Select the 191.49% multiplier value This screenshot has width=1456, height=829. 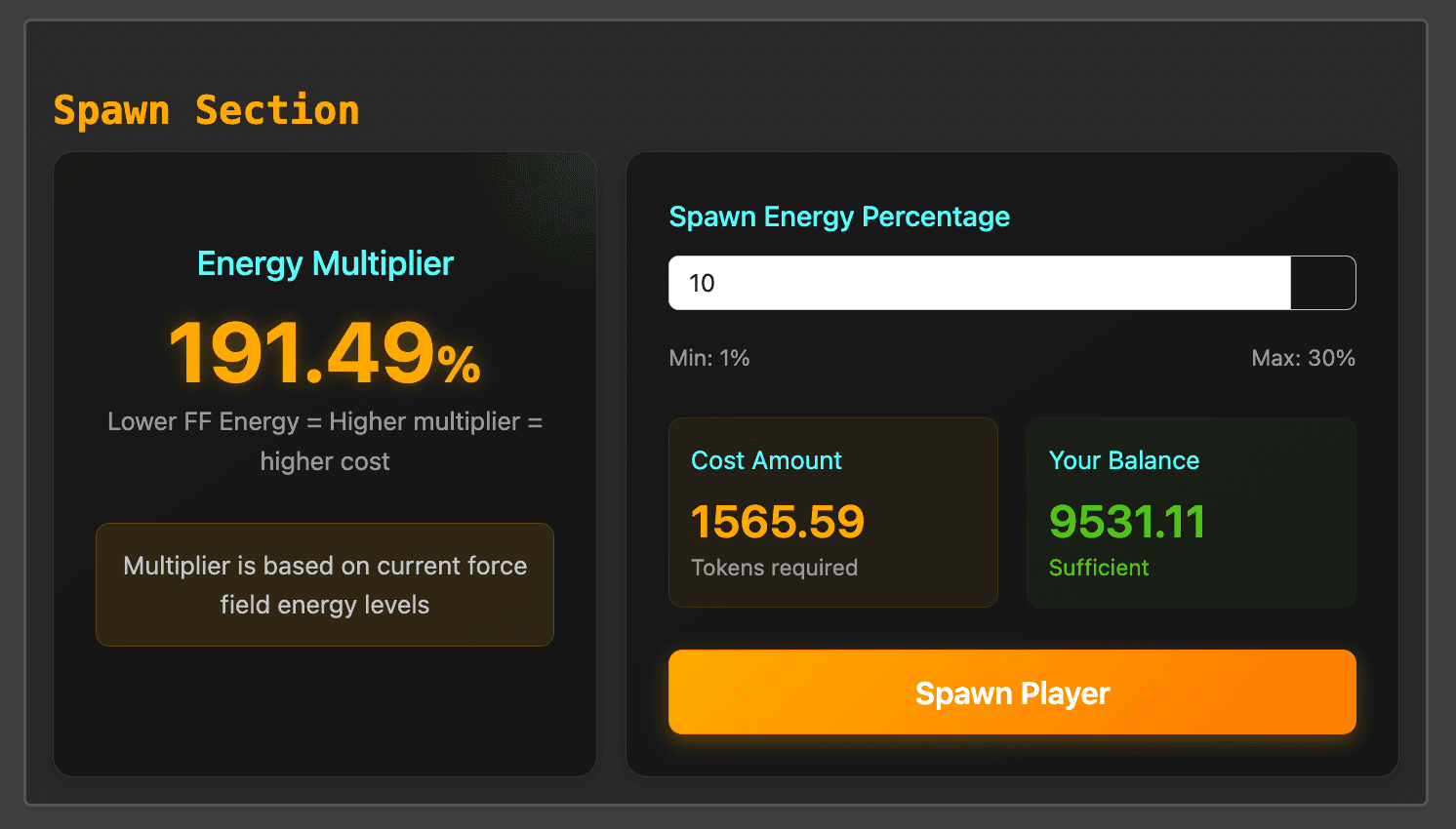click(325, 354)
